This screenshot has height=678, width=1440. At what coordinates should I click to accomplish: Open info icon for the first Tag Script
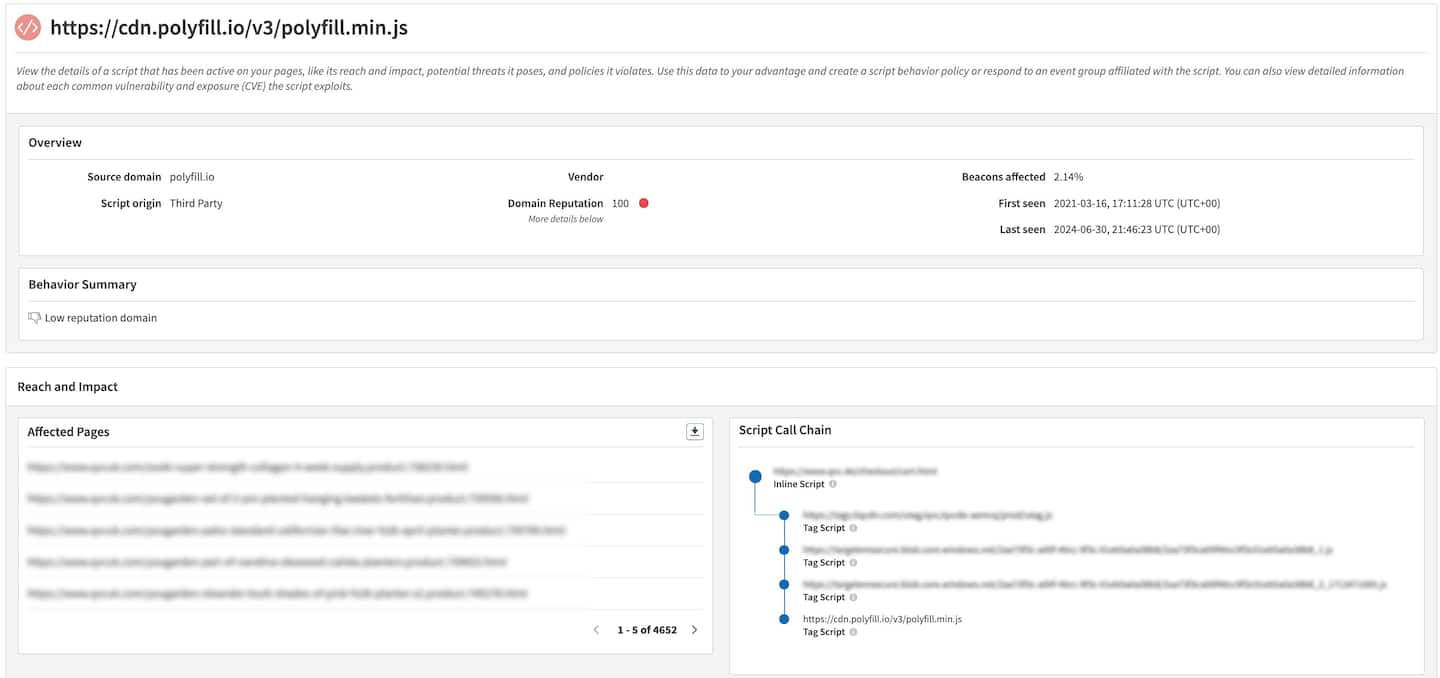[853, 528]
